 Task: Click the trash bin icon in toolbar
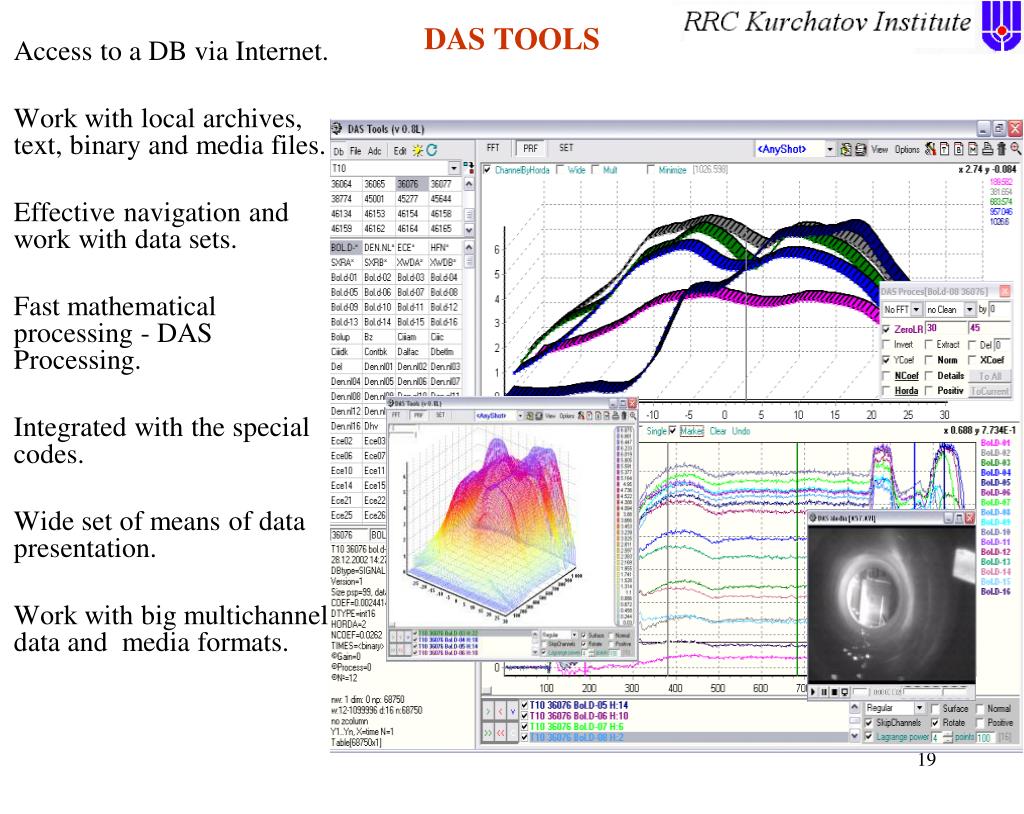[1001, 150]
